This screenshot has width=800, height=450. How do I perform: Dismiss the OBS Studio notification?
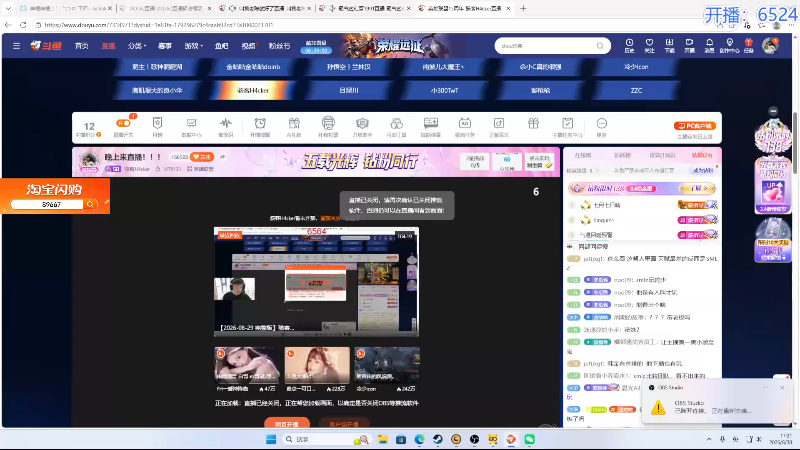tap(782, 388)
